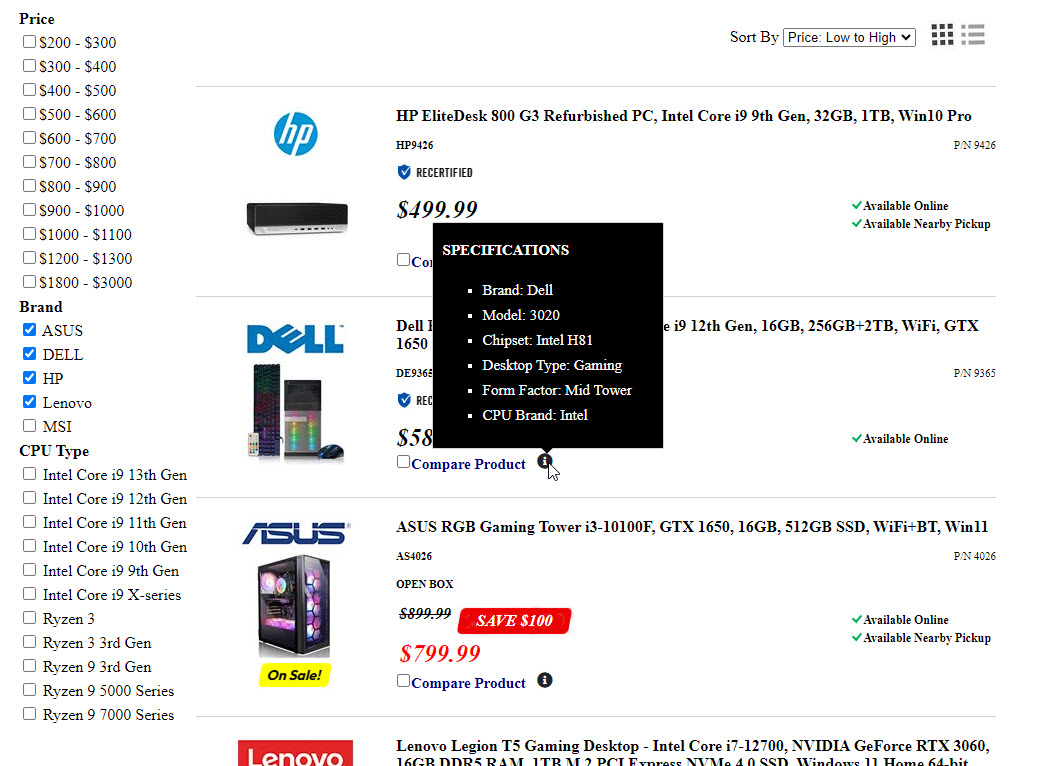Click the DELL brand logo
The height and width of the screenshot is (766, 1038).
click(x=295, y=340)
